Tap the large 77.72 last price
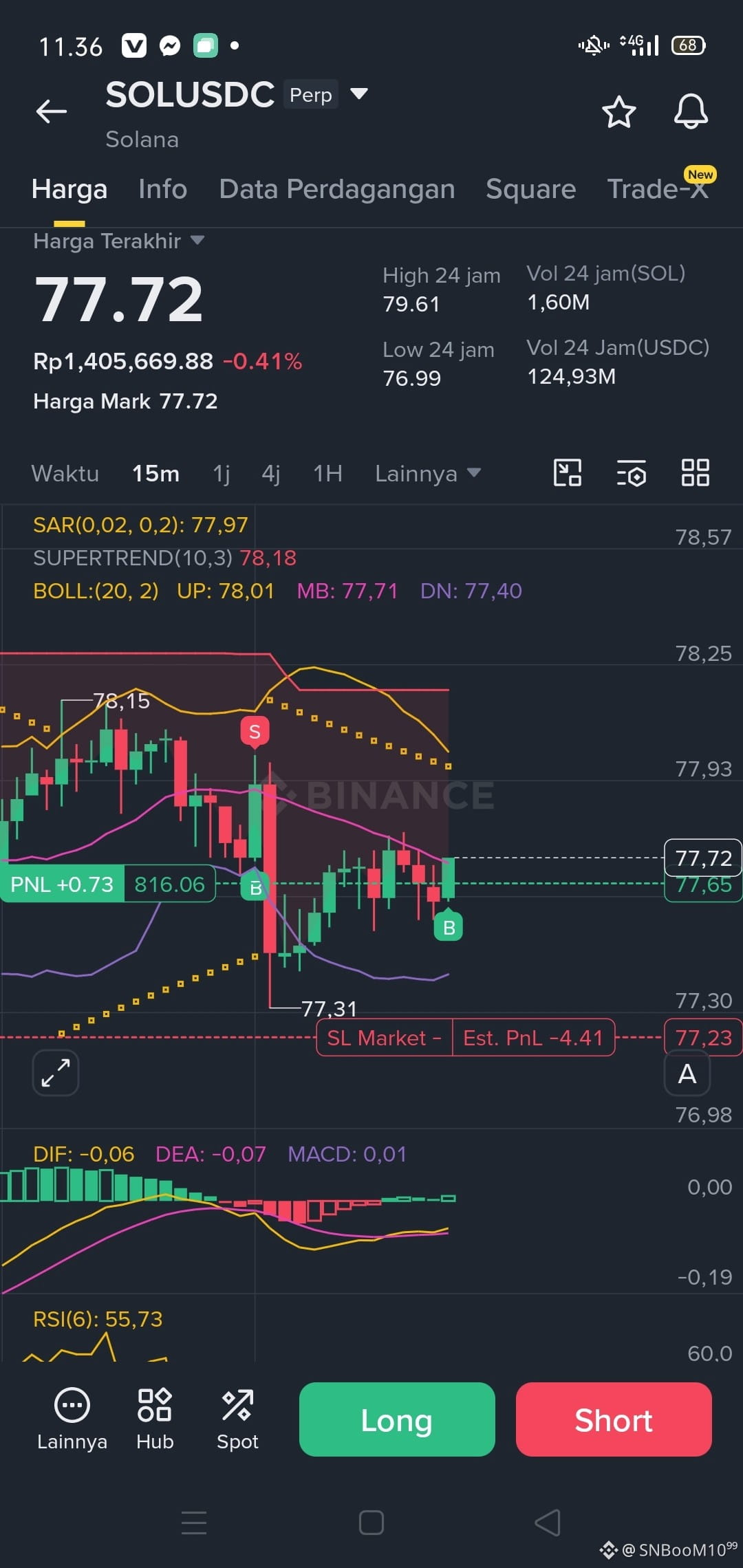 click(x=119, y=300)
